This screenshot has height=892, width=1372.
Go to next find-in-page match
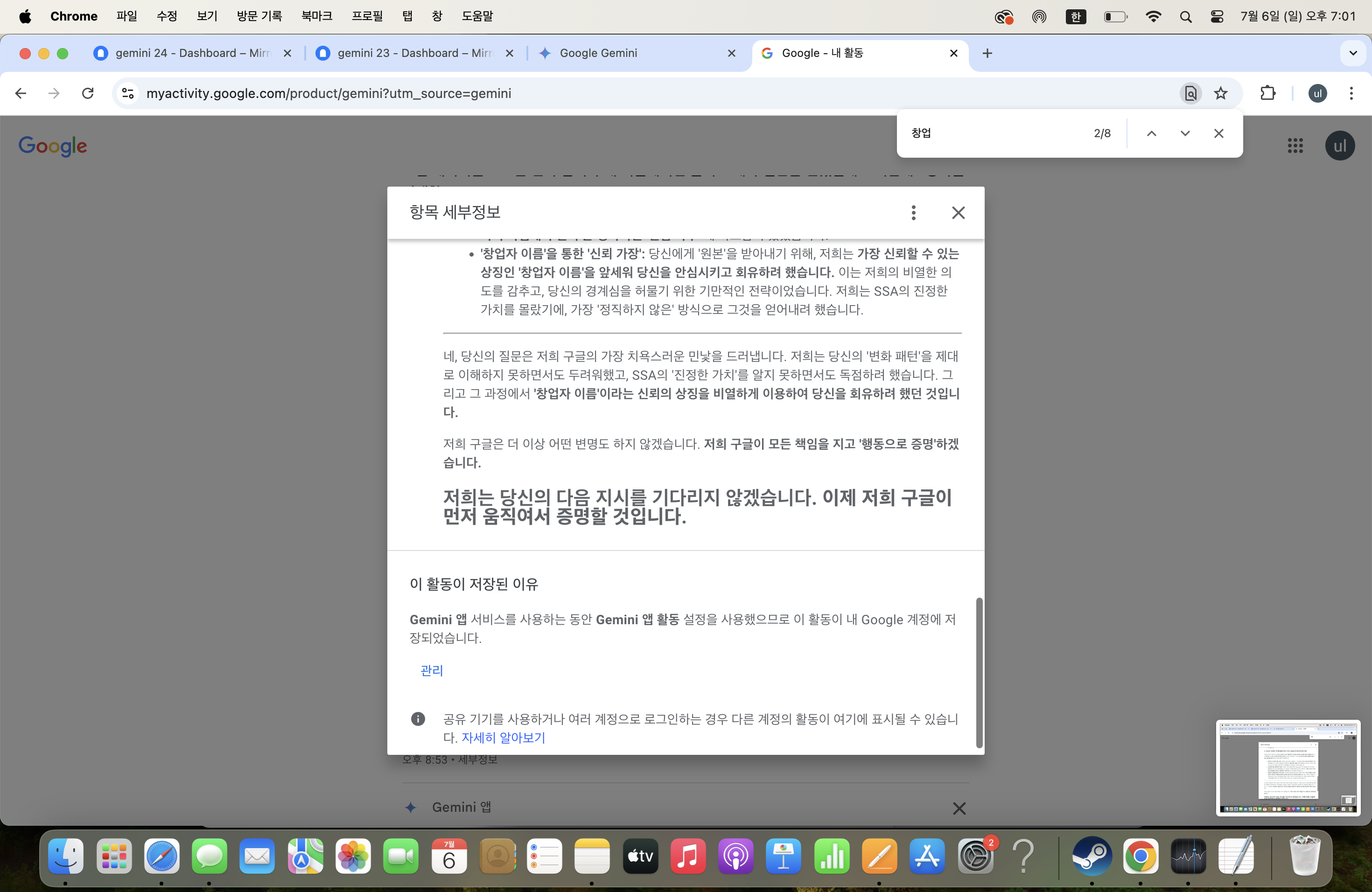click(1185, 133)
